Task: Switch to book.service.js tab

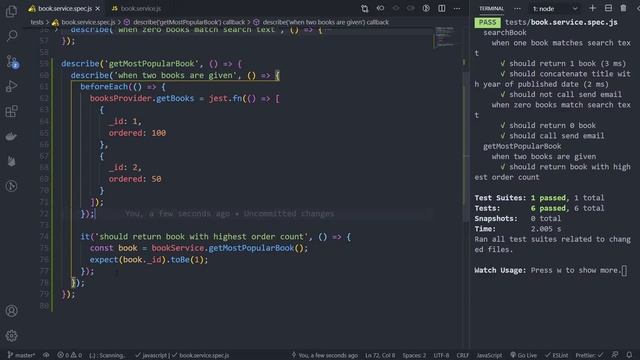Action: (x=137, y=9)
